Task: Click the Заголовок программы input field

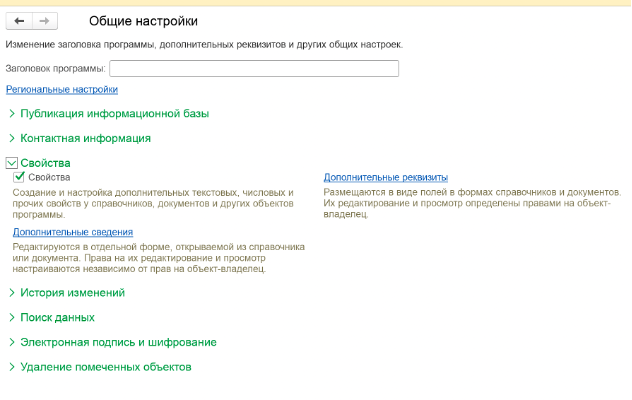Action: coord(254,69)
